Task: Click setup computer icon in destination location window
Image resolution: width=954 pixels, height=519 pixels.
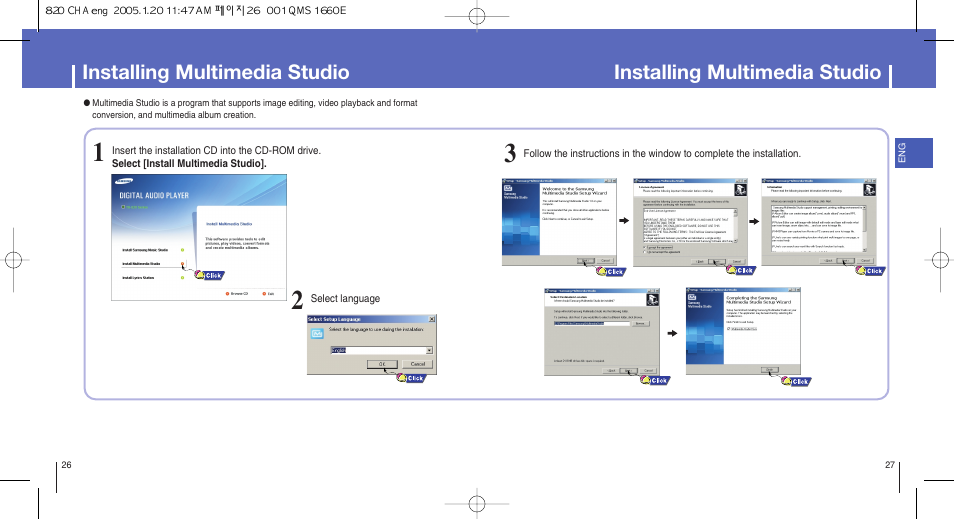Action: click(x=652, y=299)
